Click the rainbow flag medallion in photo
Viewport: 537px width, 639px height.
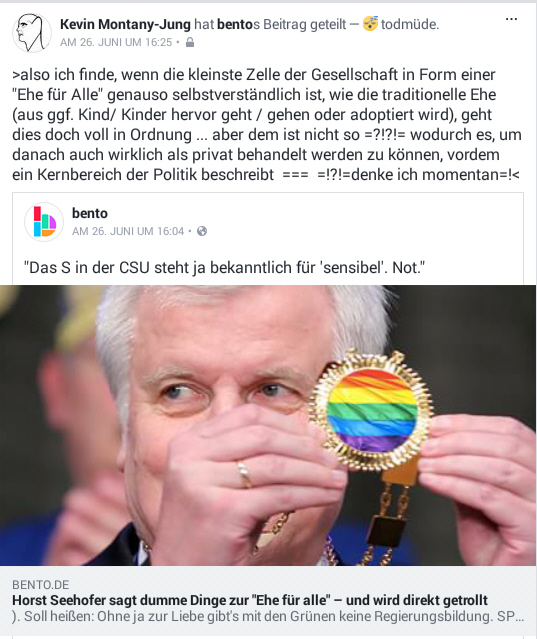[372, 412]
